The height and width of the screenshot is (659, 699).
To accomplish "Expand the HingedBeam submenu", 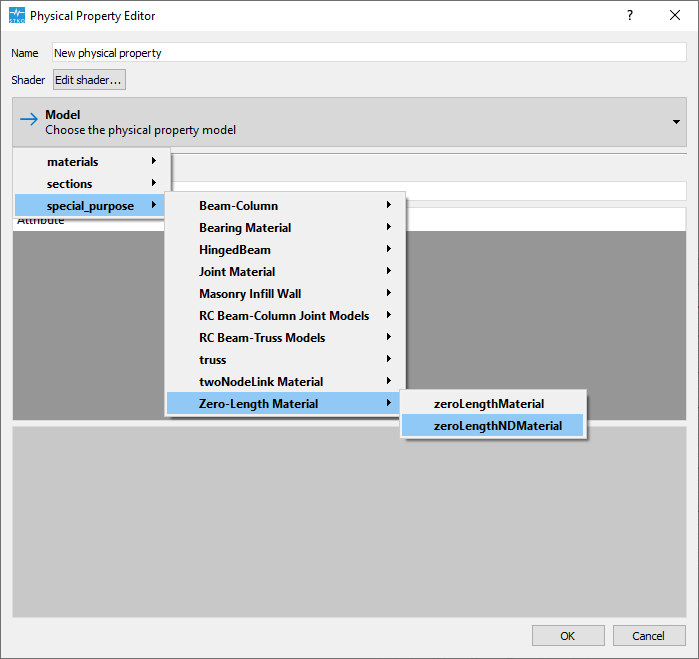I will [x=285, y=249].
